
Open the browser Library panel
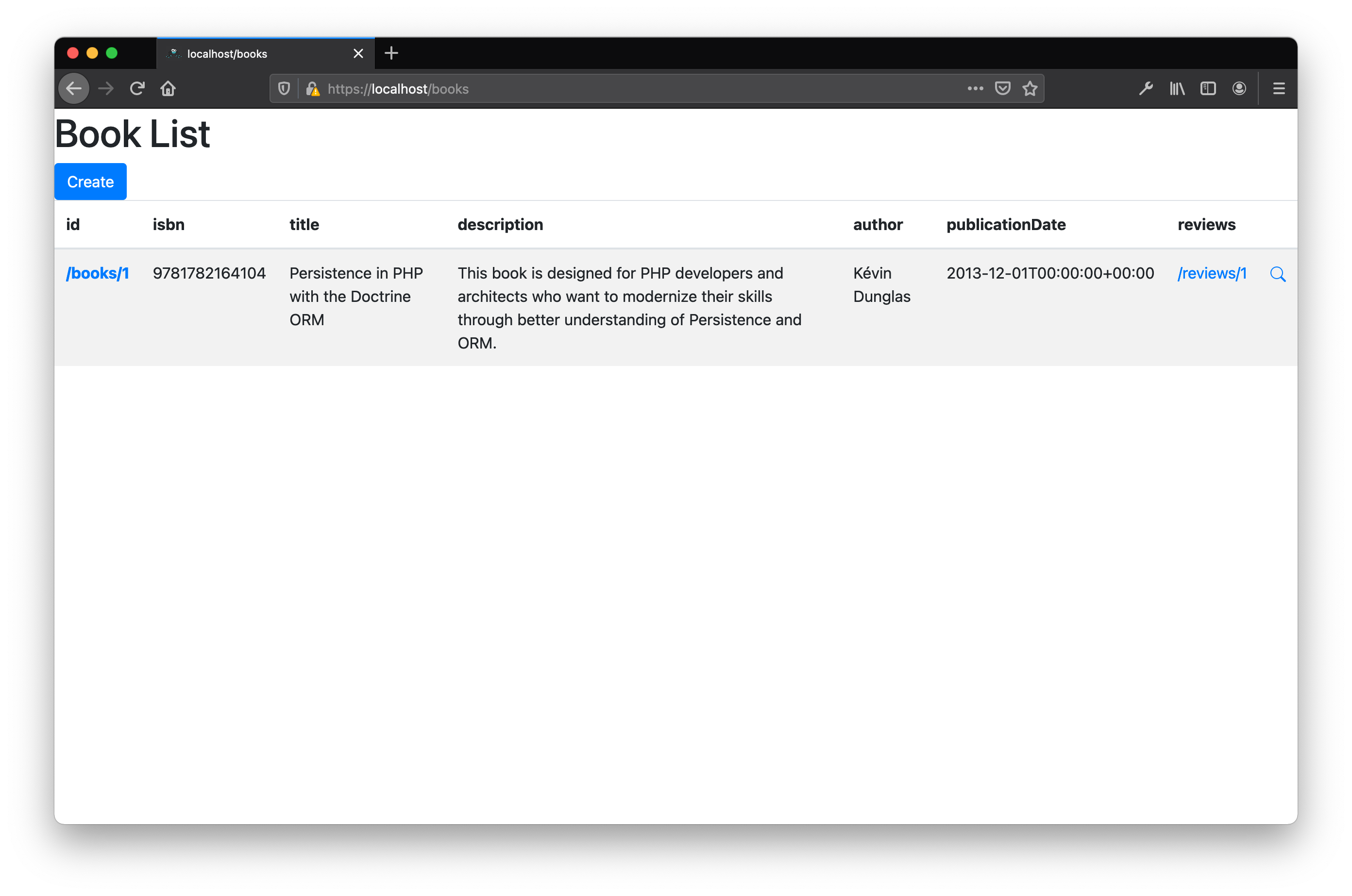click(x=1177, y=88)
